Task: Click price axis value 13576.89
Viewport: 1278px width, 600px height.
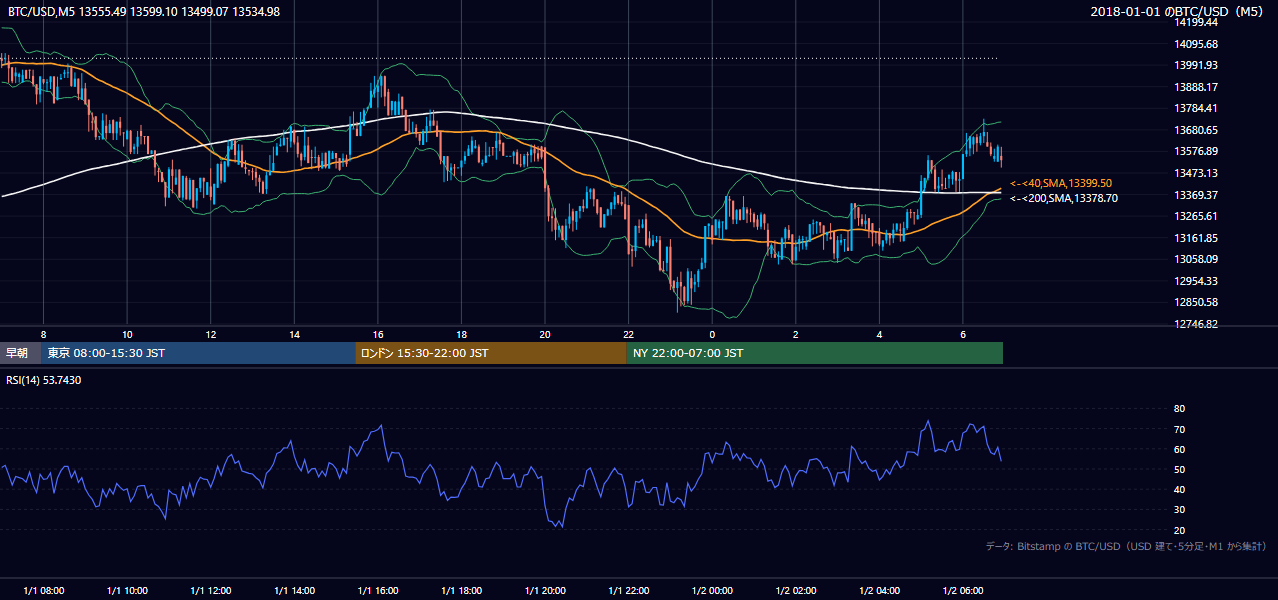Action: [1196, 151]
